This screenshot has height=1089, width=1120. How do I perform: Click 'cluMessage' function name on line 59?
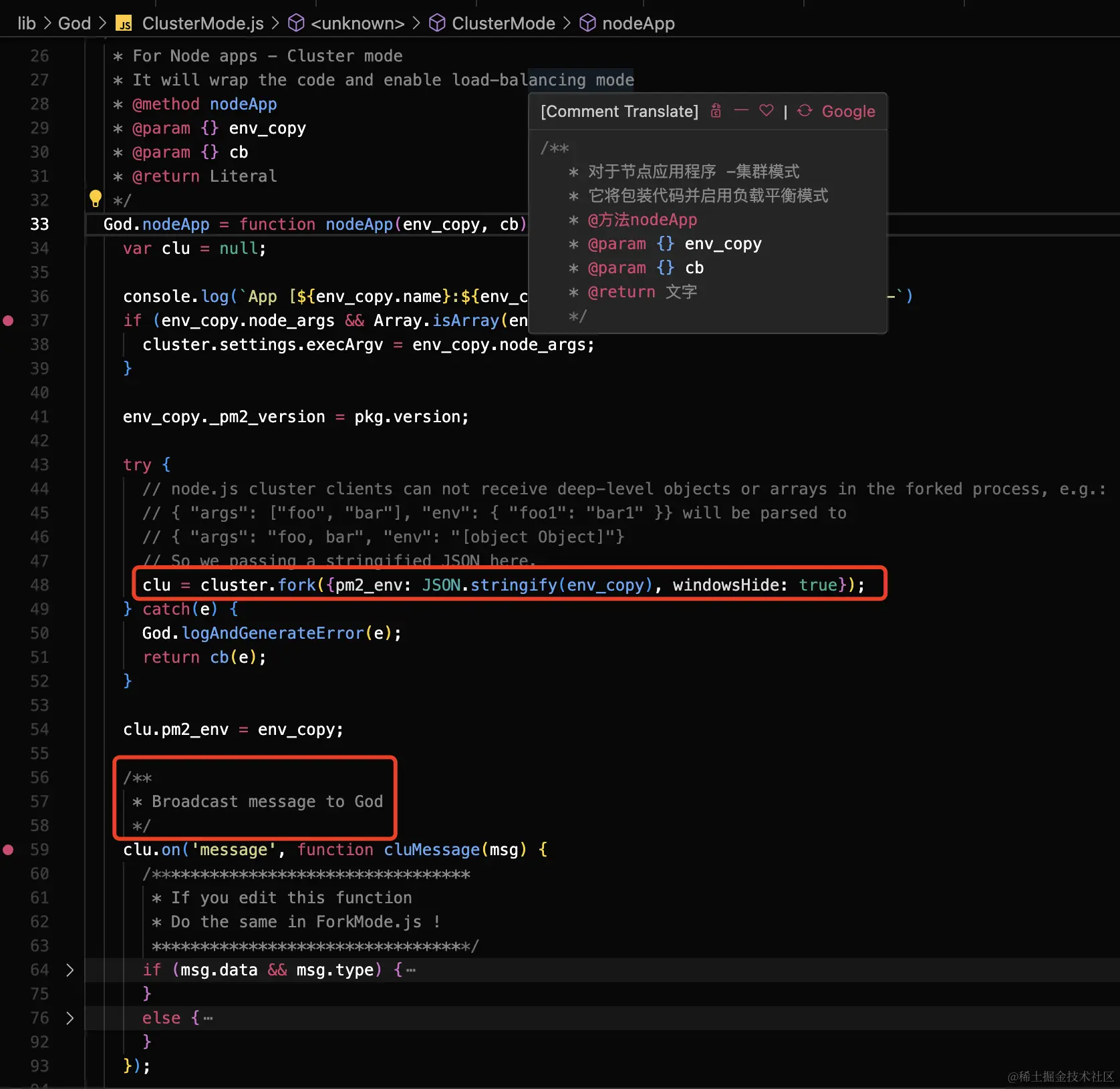(432, 850)
